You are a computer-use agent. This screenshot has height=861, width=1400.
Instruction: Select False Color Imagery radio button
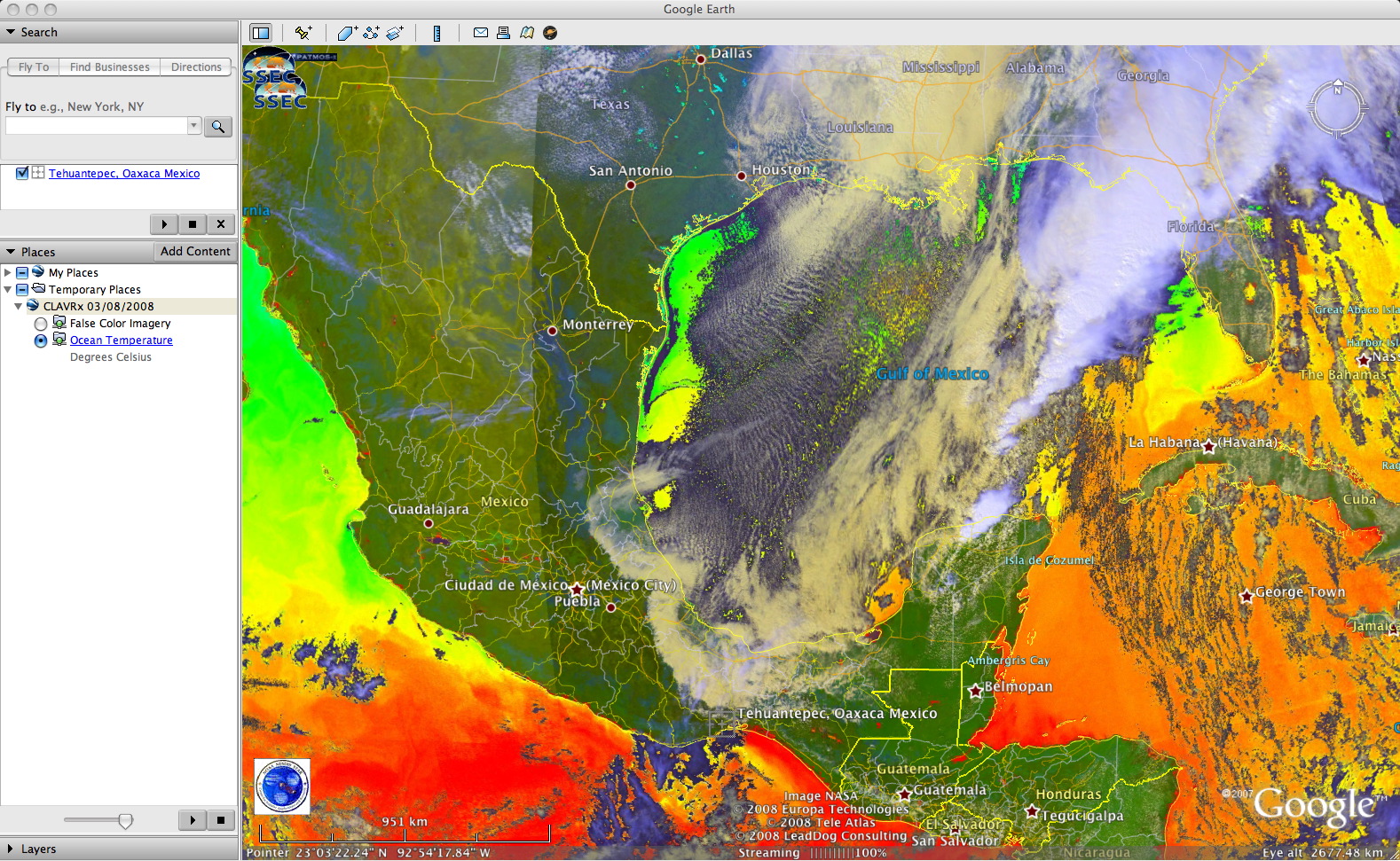tap(41, 325)
